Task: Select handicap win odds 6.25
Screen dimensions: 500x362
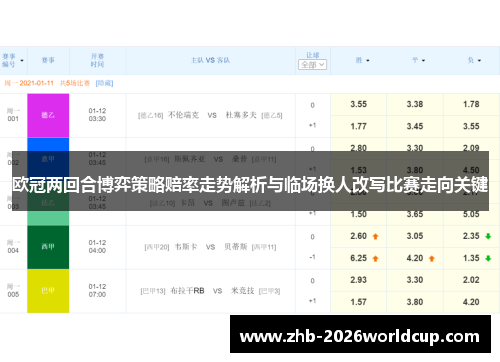Action: point(359,258)
